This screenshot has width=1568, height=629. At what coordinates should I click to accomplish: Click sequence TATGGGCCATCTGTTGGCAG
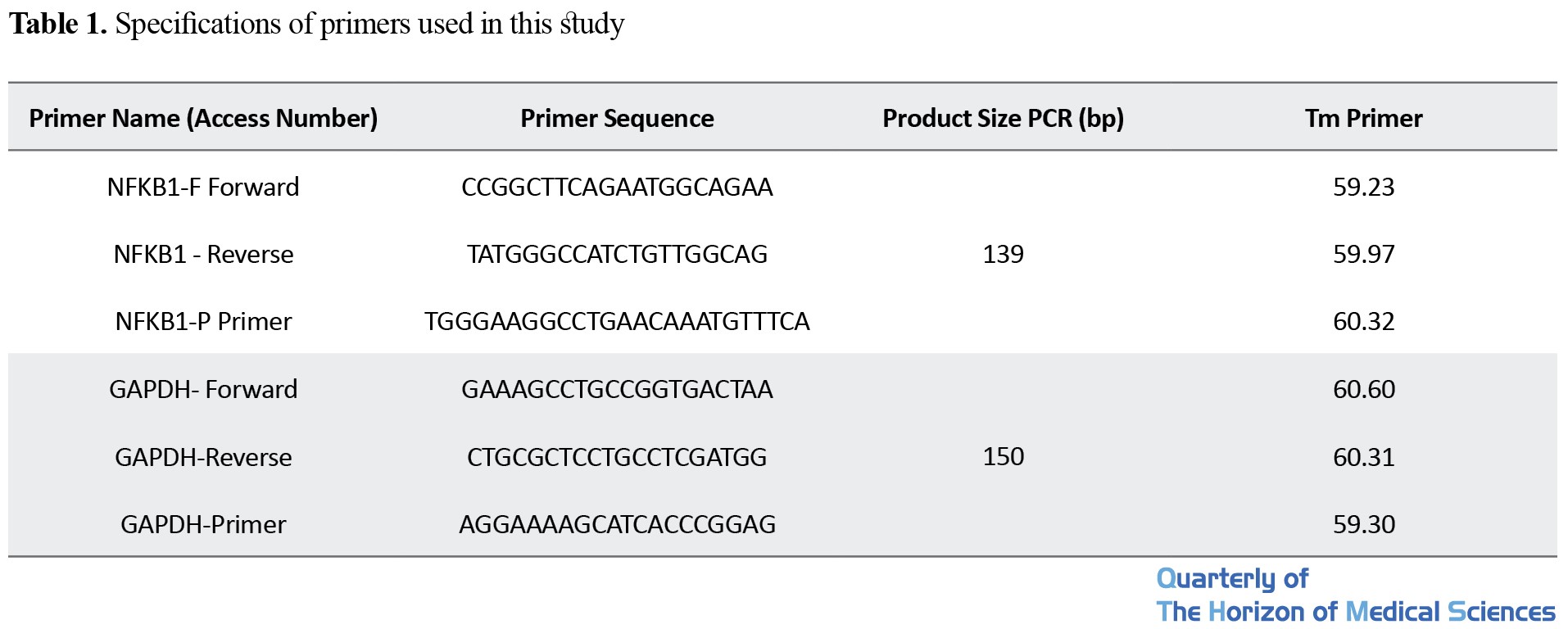[x=617, y=254]
